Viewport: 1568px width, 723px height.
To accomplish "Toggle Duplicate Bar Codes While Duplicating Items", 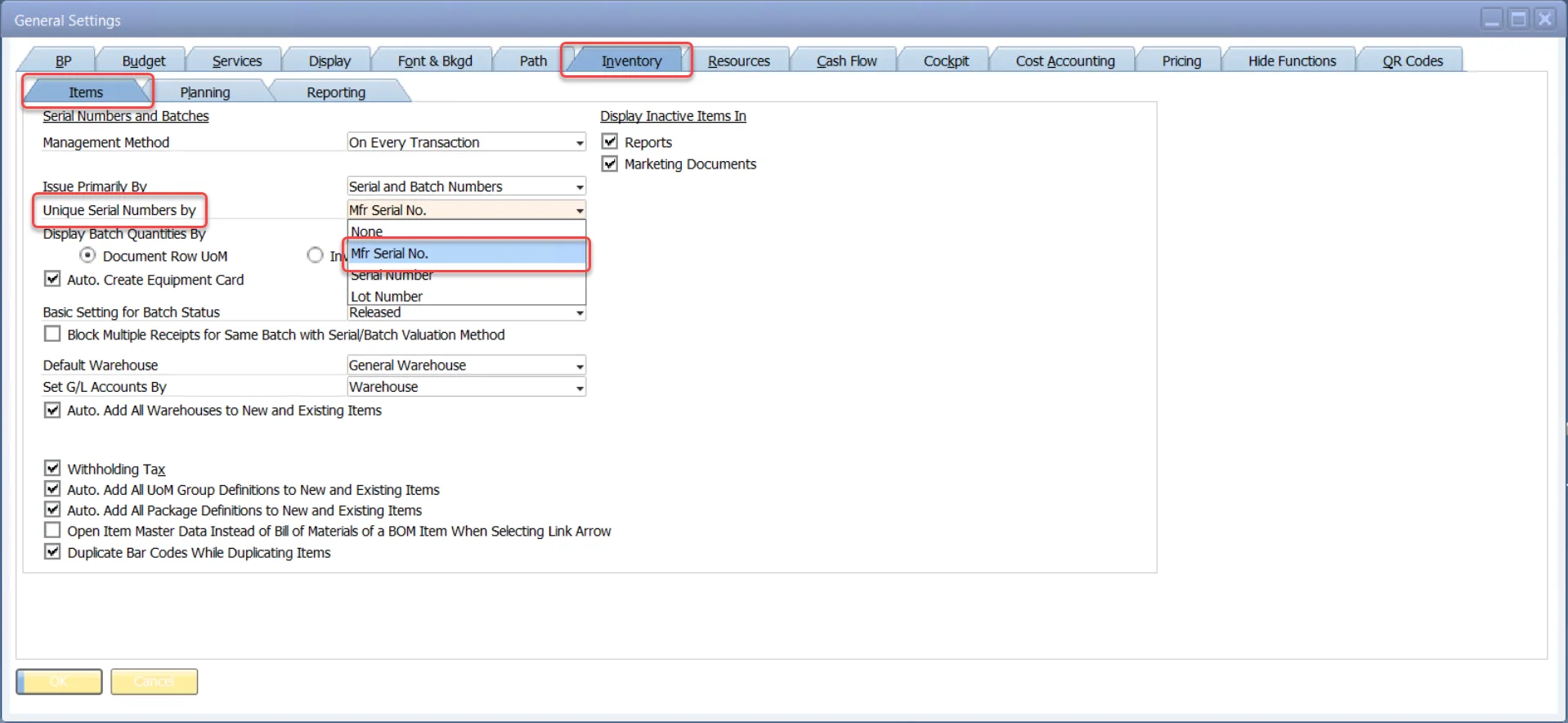I will [x=52, y=552].
